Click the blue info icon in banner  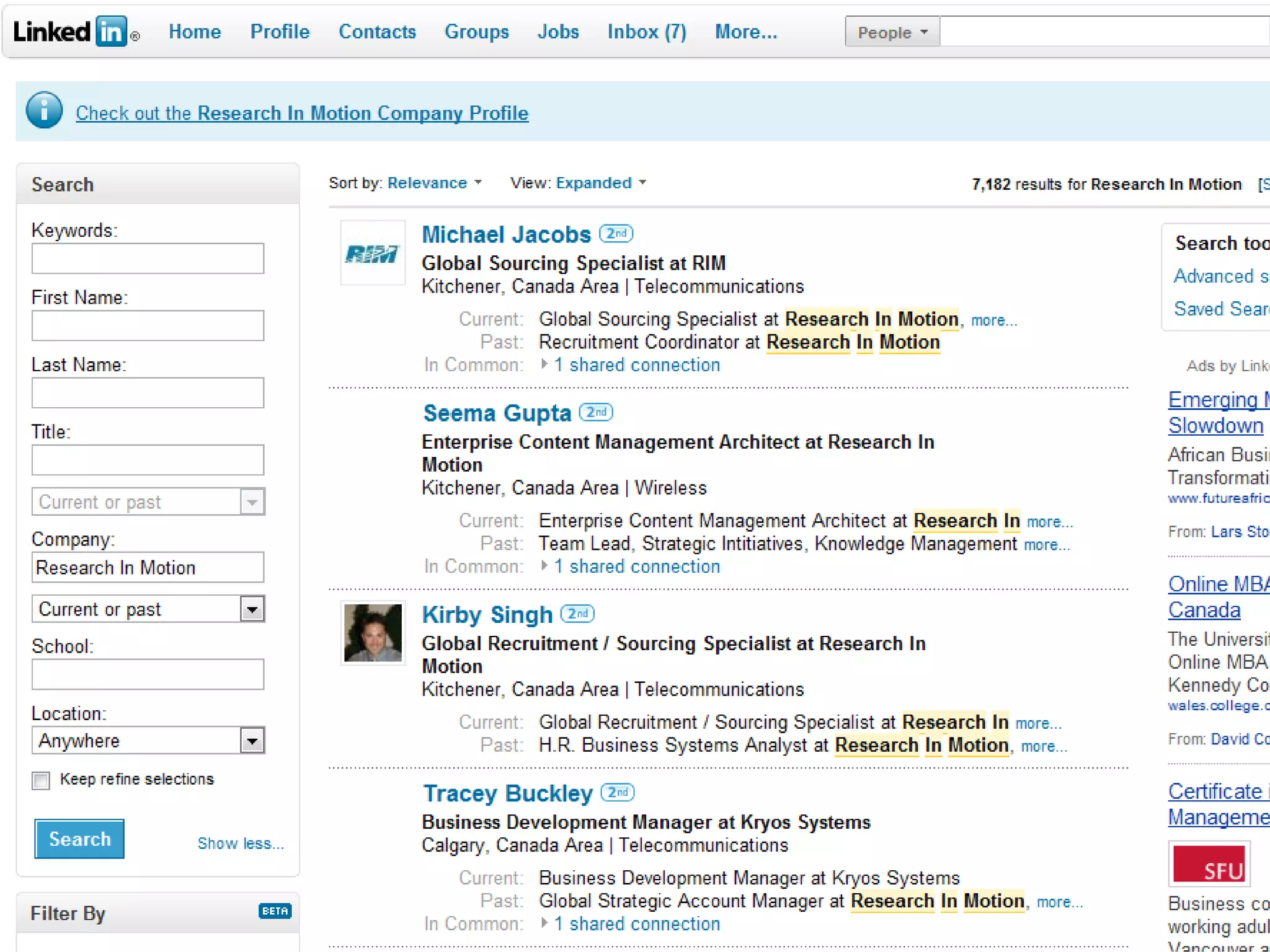click(44, 111)
